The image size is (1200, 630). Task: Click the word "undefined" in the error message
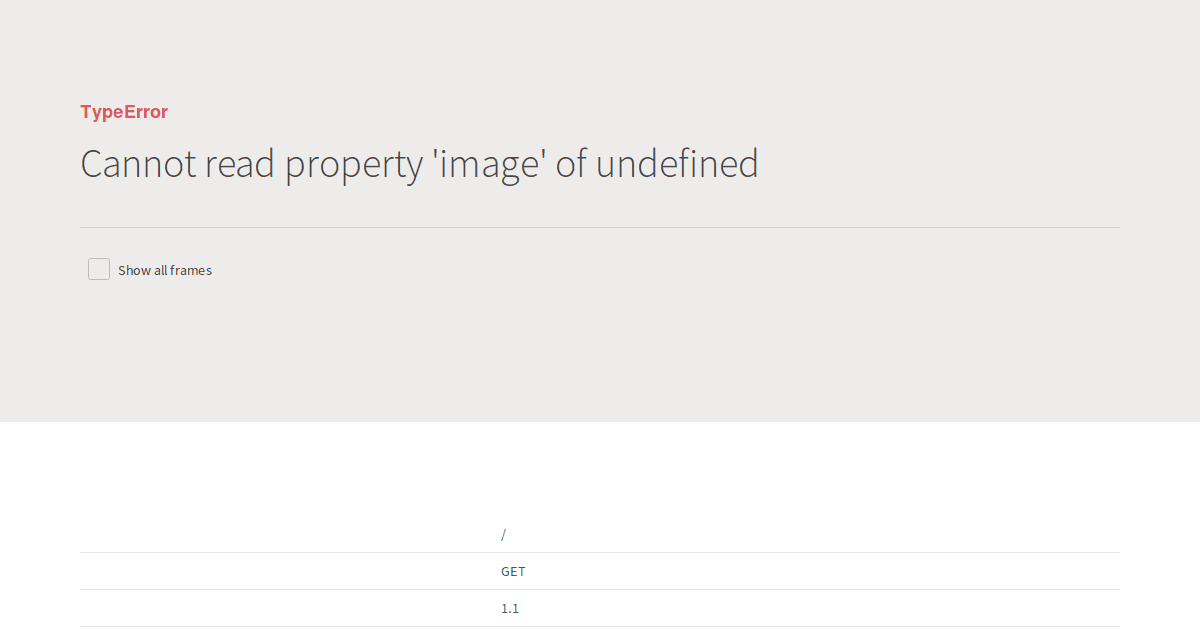pyautogui.click(x=677, y=164)
